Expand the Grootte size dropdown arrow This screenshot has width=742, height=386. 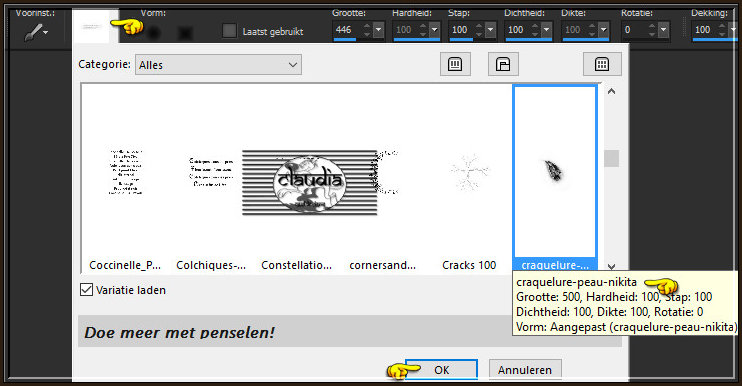pyautogui.click(x=379, y=30)
